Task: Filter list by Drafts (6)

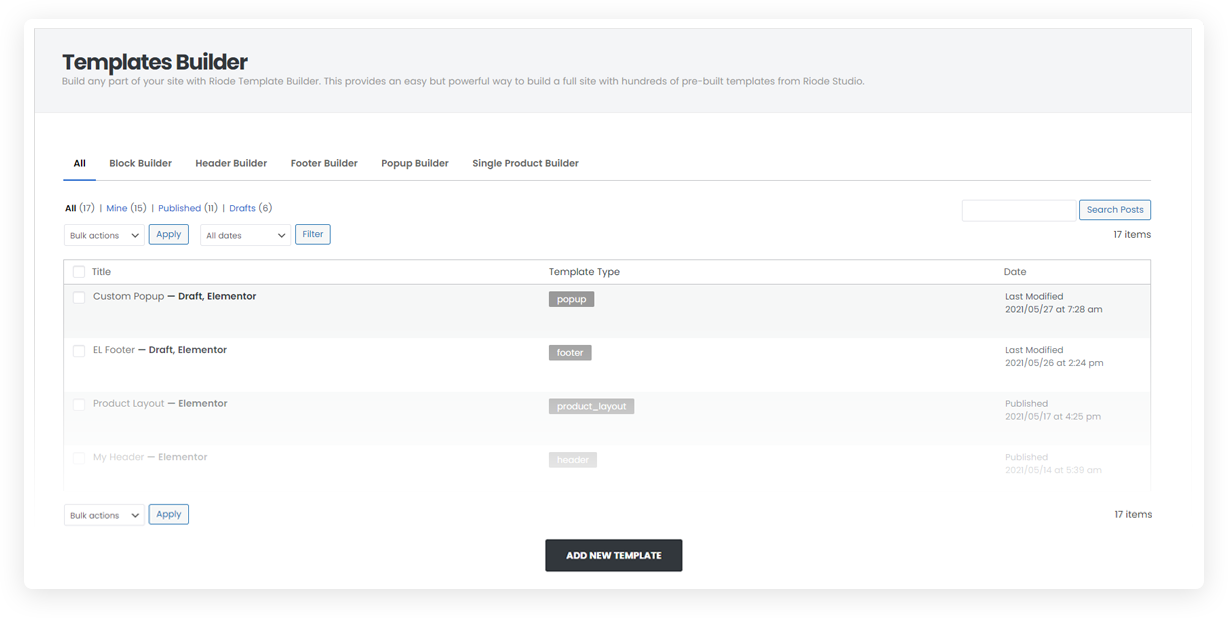Action: click(x=250, y=208)
